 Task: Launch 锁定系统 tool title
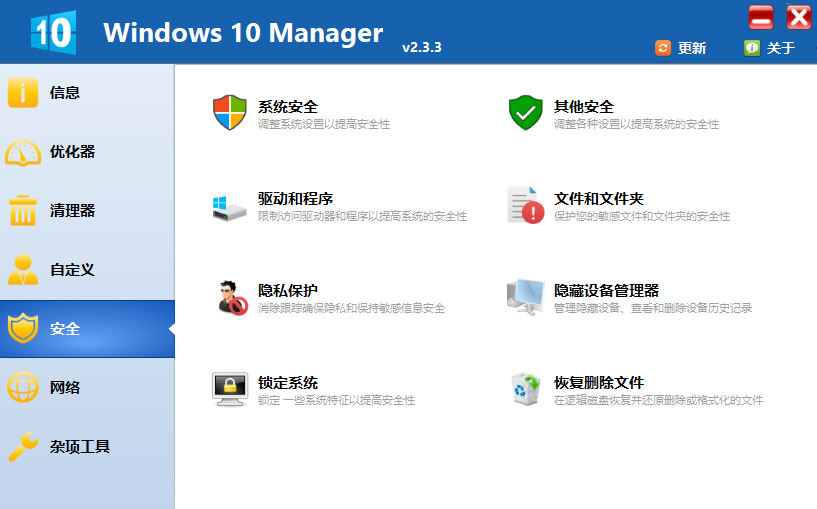point(288,382)
